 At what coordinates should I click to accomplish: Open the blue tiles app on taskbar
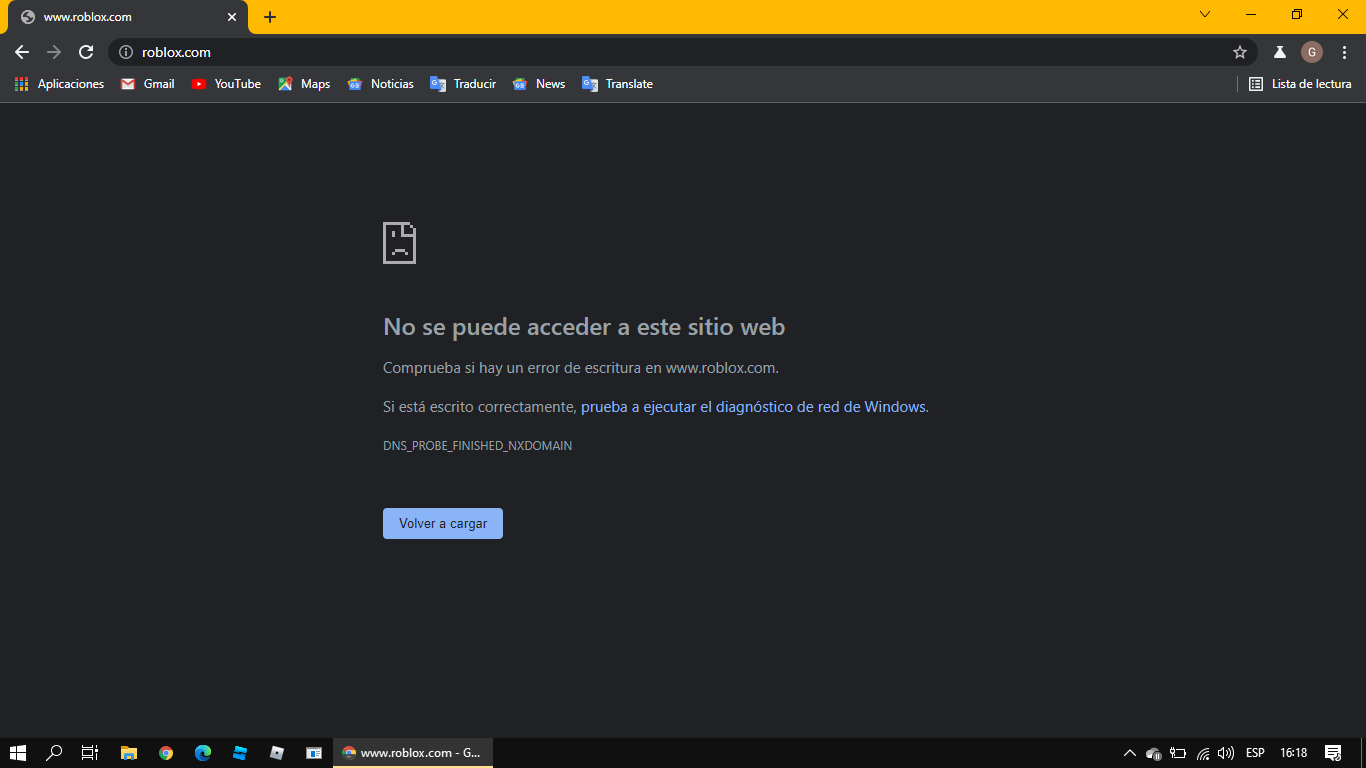coord(240,753)
